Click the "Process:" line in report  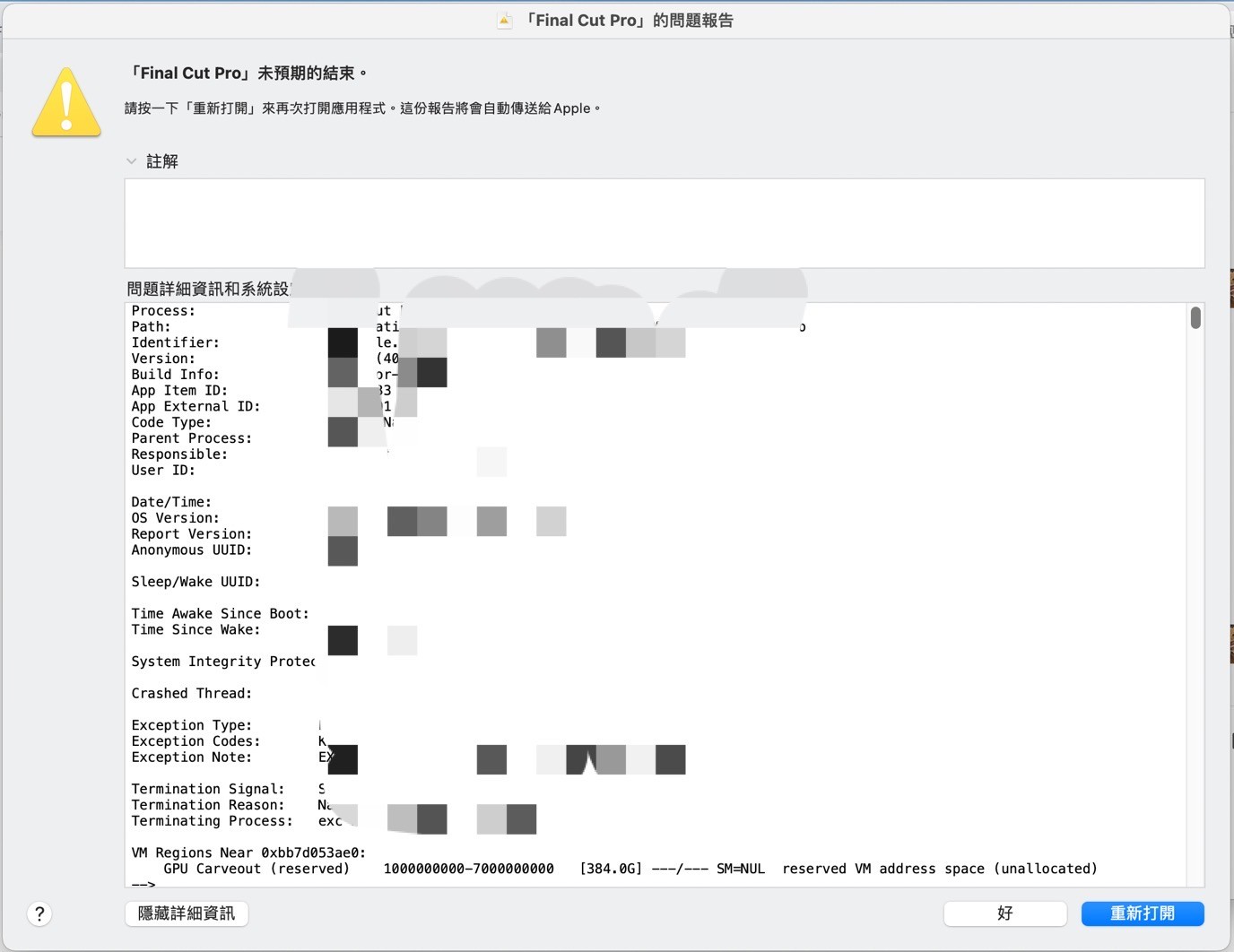(x=163, y=311)
